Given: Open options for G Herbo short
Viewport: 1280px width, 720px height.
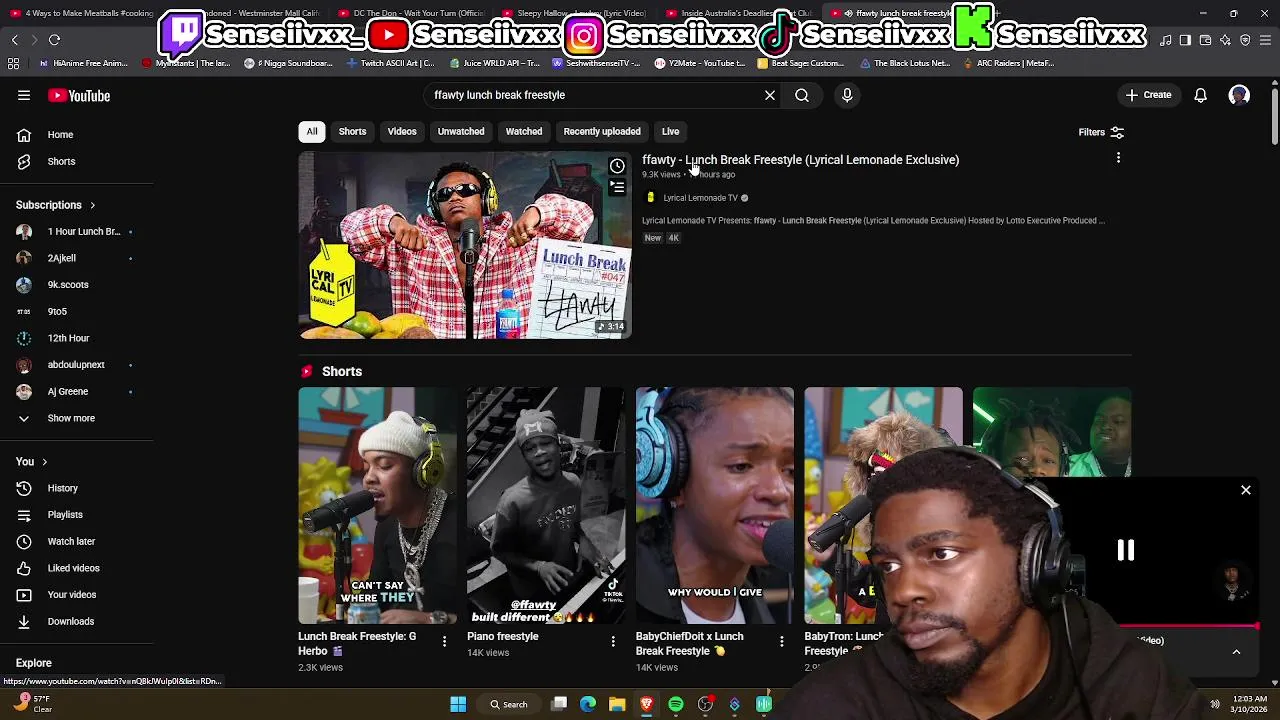Looking at the screenshot, I should tap(444, 641).
